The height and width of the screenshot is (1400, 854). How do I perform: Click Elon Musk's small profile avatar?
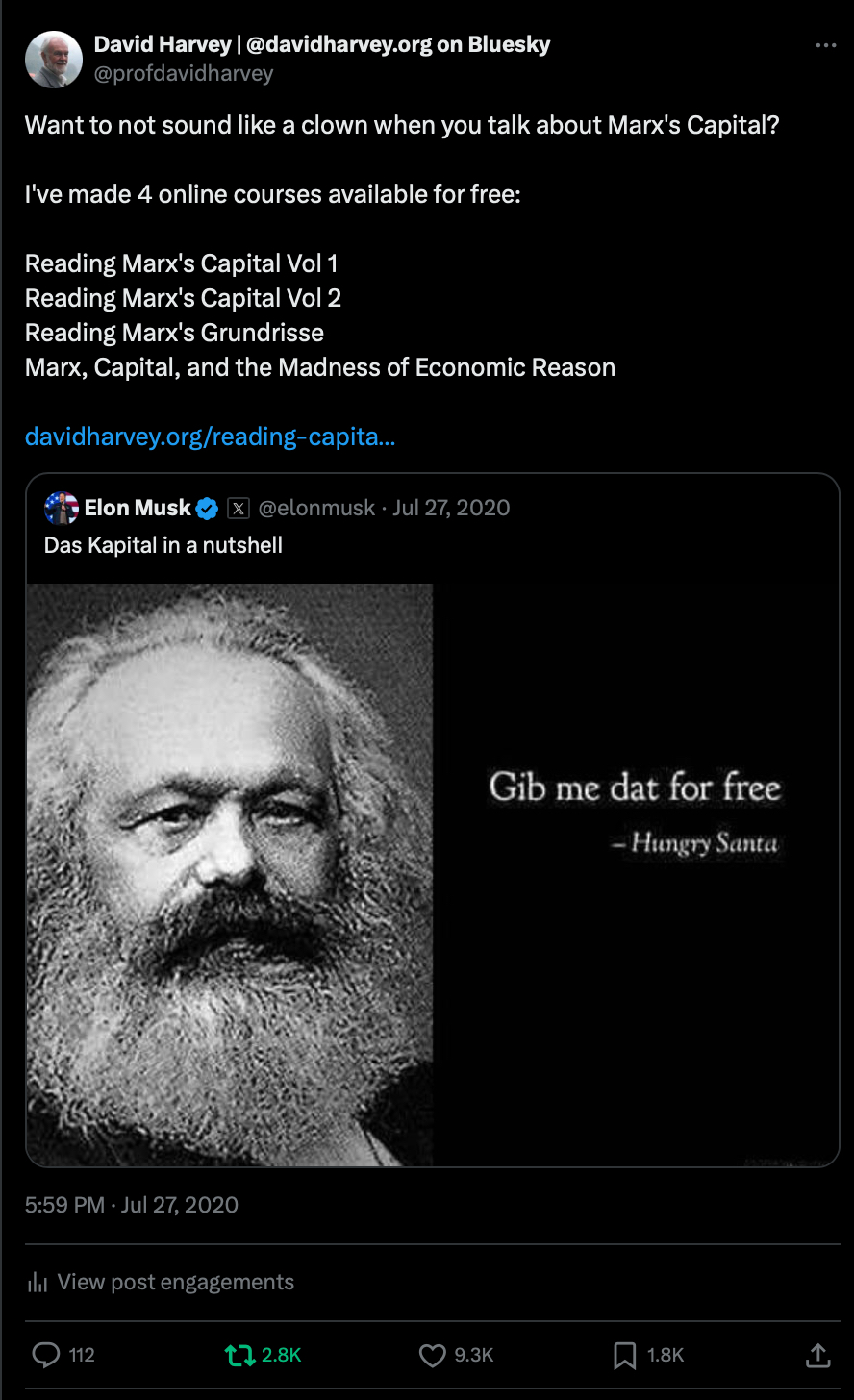click(x=62, y=508)
